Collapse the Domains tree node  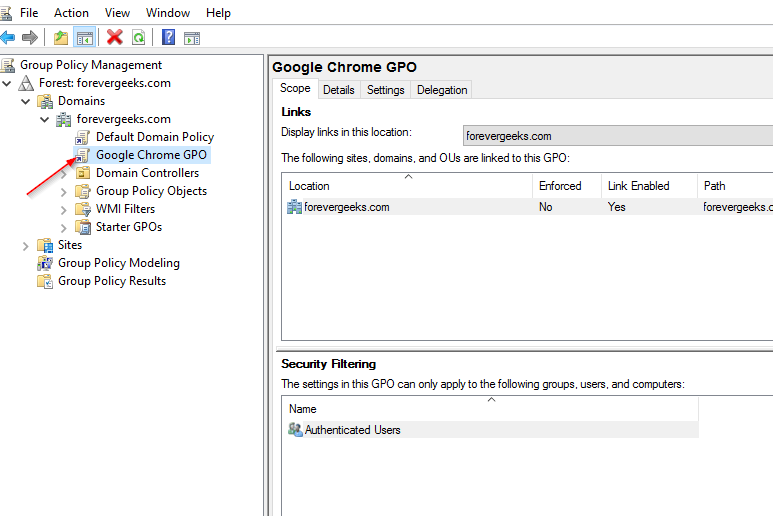(26, 102)
